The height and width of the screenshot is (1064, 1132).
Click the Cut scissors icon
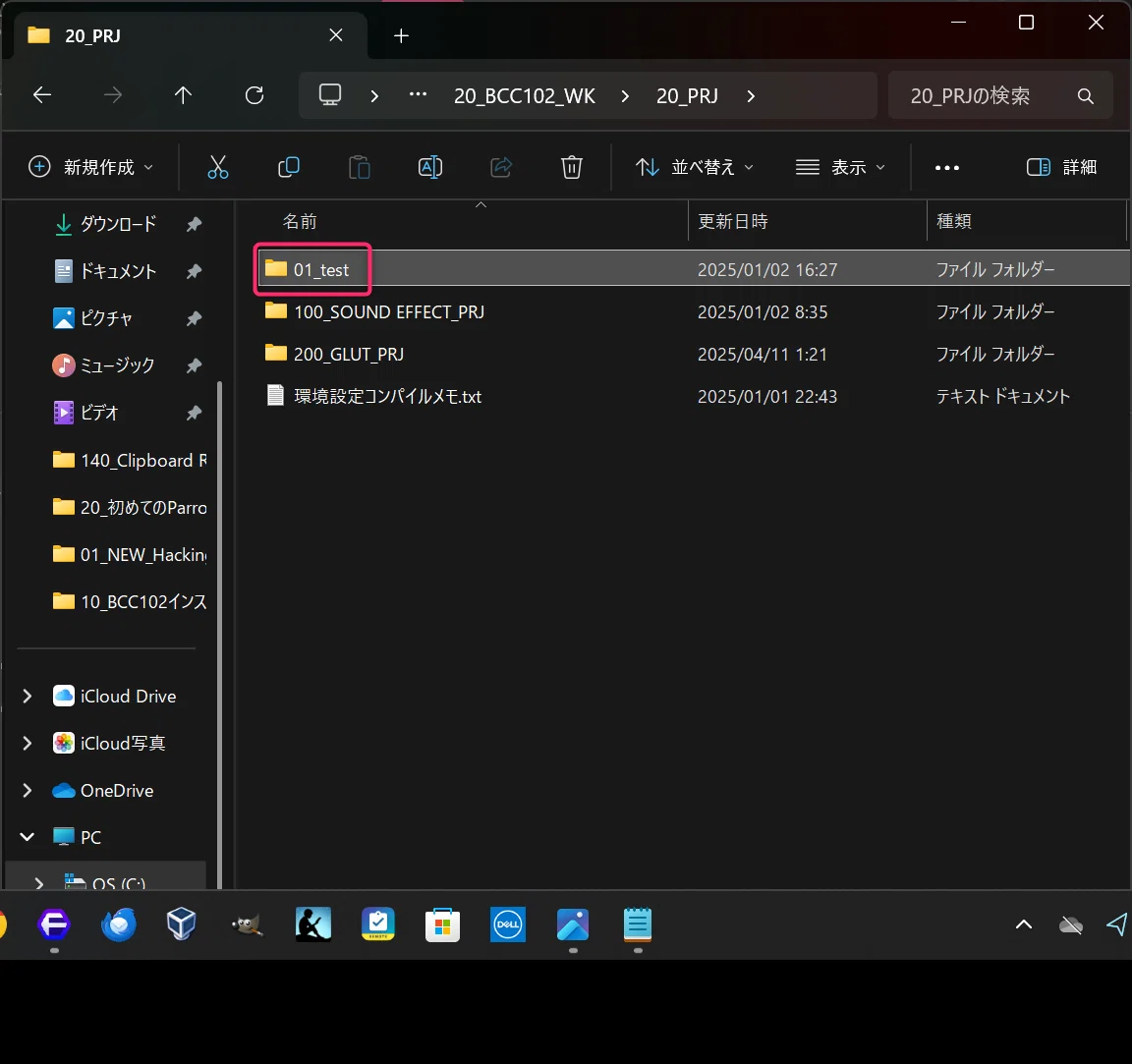pyautogui.click(x=217, y=167)
